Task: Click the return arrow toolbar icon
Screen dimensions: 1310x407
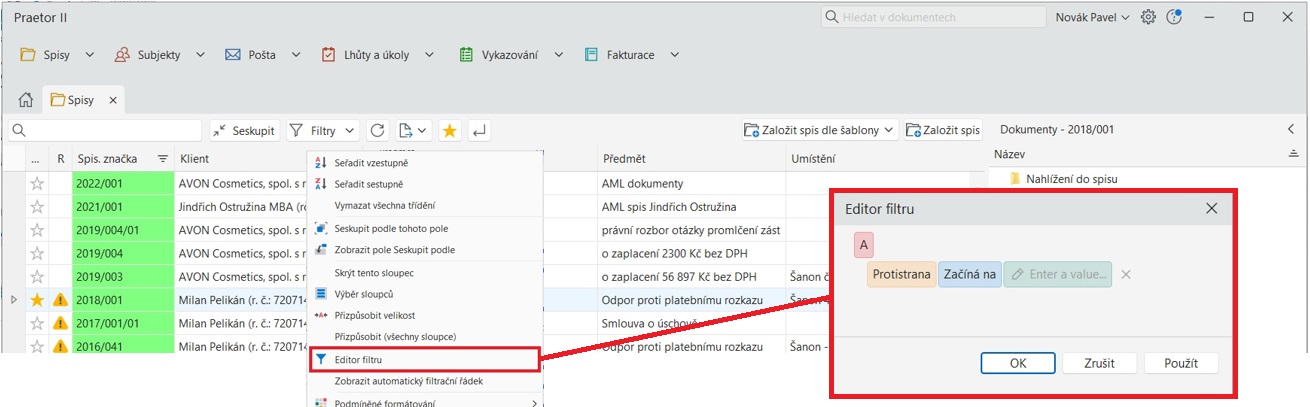Action: click(x=479, y=130)
